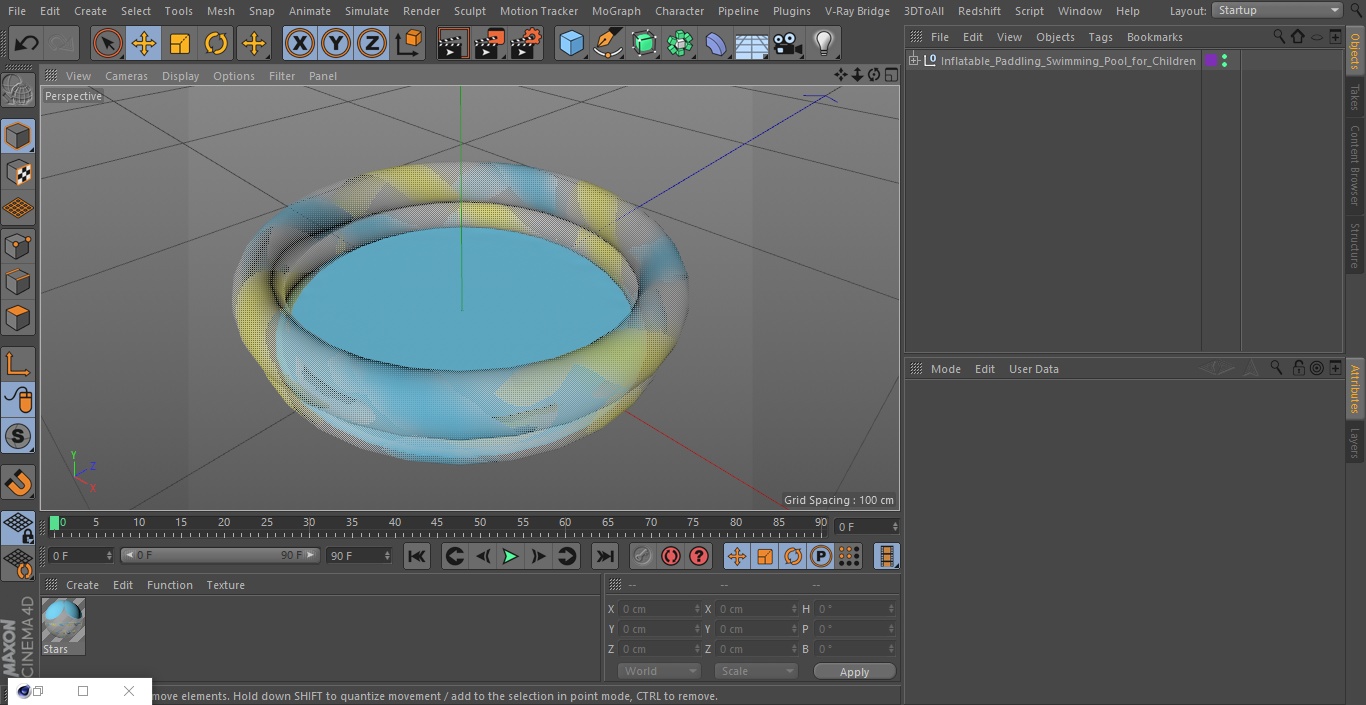Screen dimensions: 1366x705
Task: Jump to the animation start
Action: coord(417,556)
